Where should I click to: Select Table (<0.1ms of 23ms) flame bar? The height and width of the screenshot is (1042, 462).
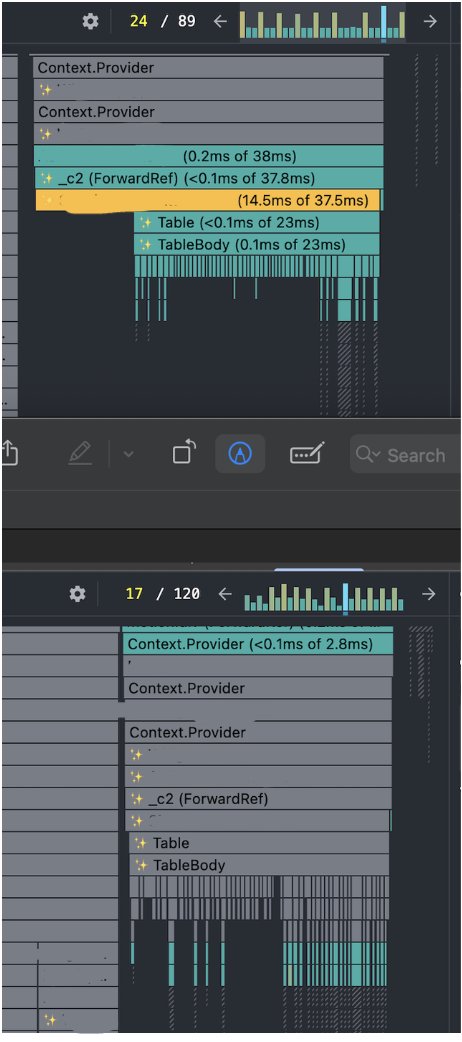(257, 222)
